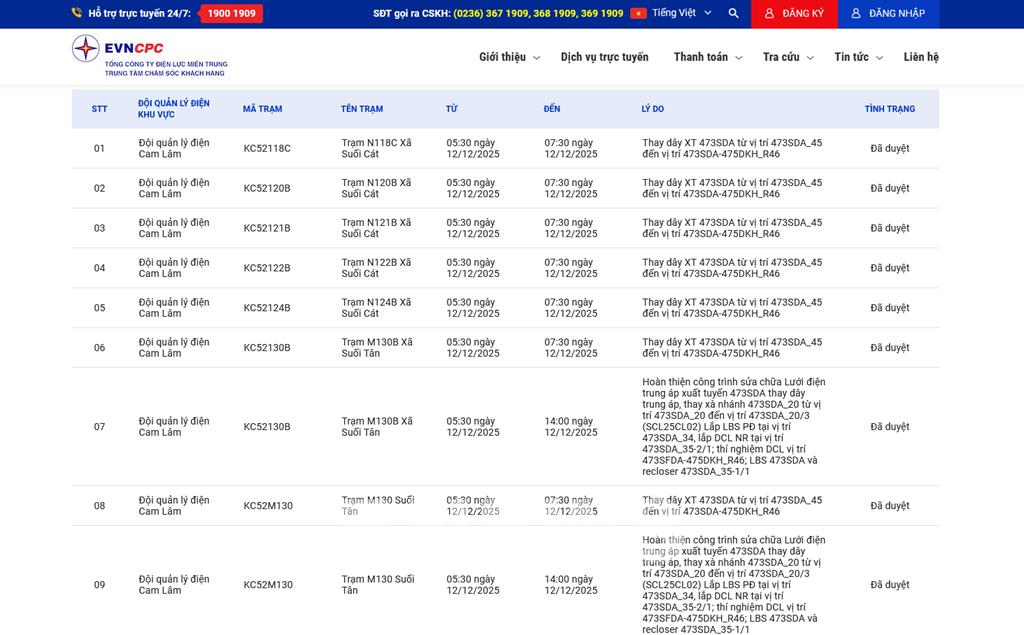Image resolution: width=1024 pixels, height=635 pixels.
Task: Click the TÌNH TRẠNG column header
Action: pyautogui.click(x=889, y=109)
